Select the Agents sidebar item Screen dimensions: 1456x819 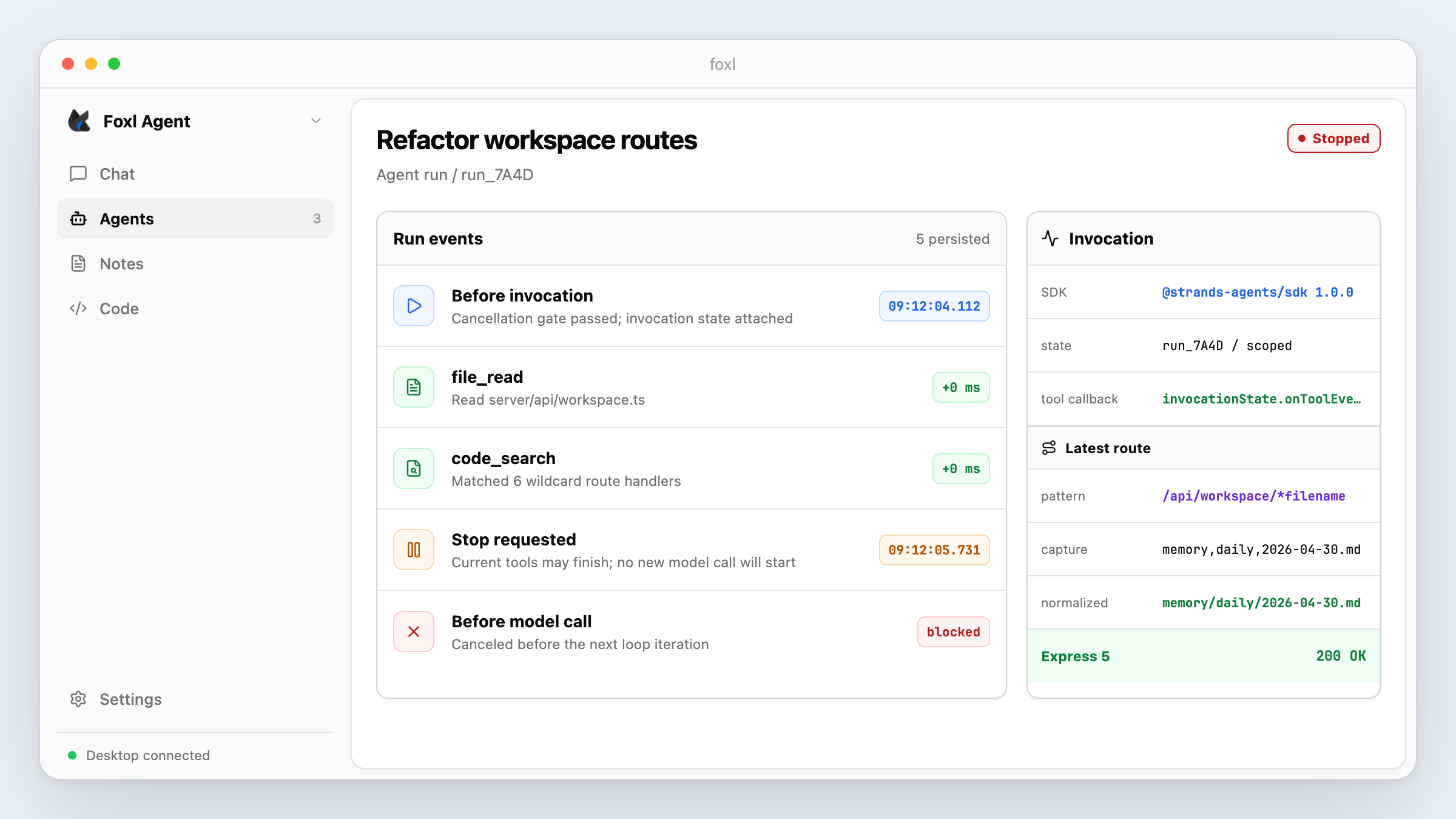point(195,218)
